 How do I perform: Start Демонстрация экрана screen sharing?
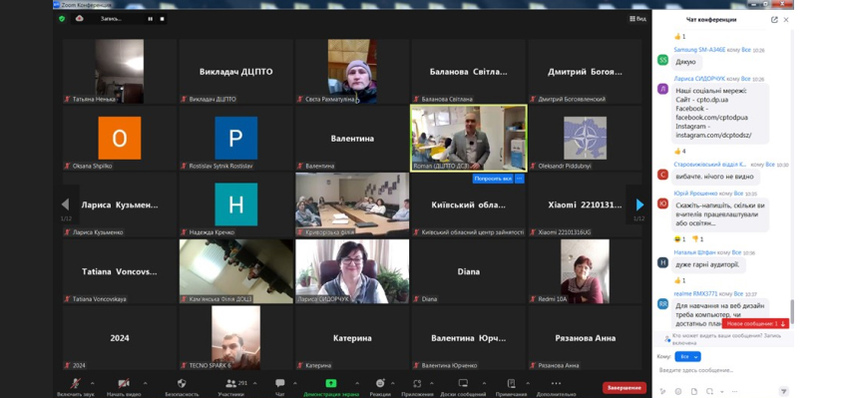coord(331,387)
